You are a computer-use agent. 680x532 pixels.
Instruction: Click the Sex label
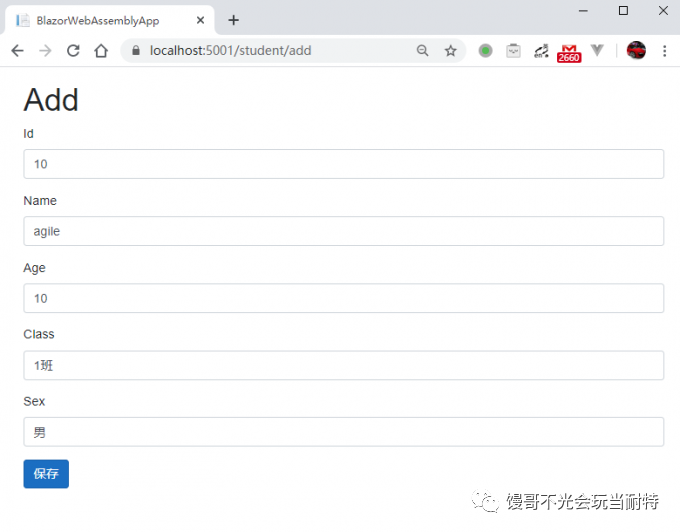point(34,401)
